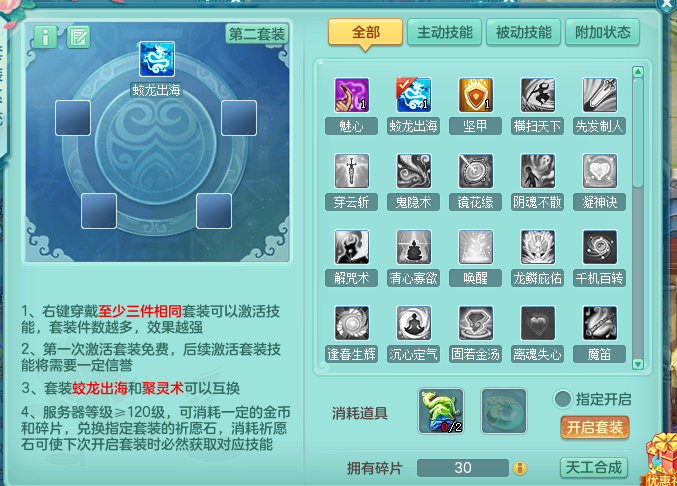
Task: Open the 附加状态 tab
Action: (602, 32)
